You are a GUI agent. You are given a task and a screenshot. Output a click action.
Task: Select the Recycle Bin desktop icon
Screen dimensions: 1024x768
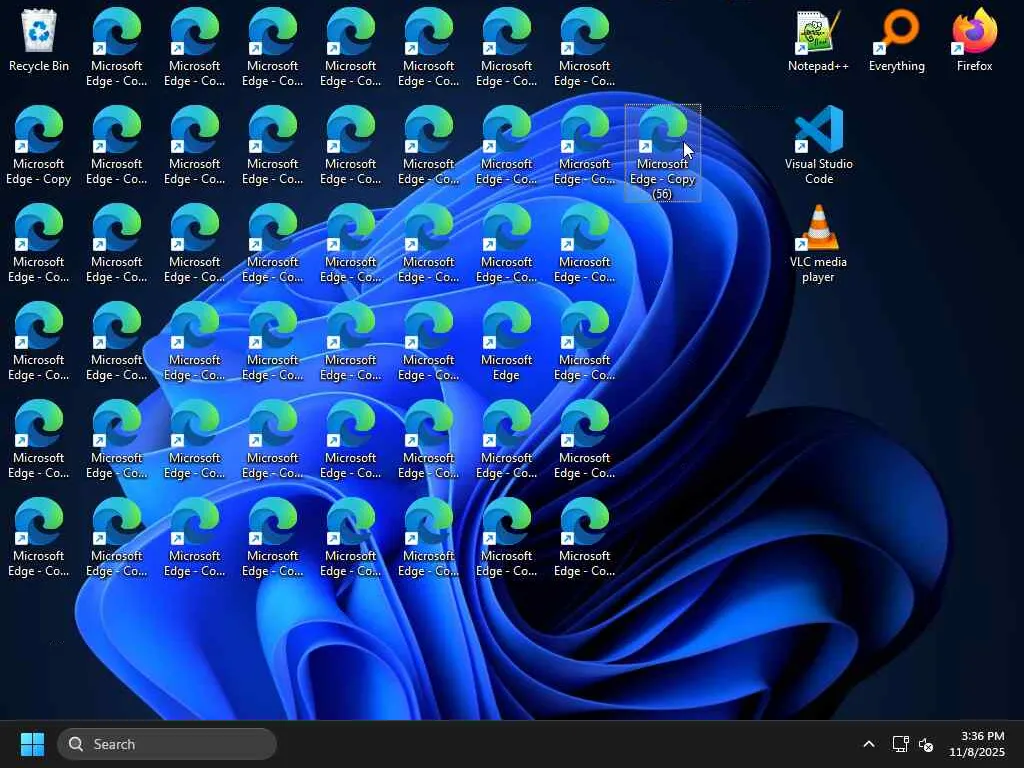pyautogui.click(x=39, y=40)
